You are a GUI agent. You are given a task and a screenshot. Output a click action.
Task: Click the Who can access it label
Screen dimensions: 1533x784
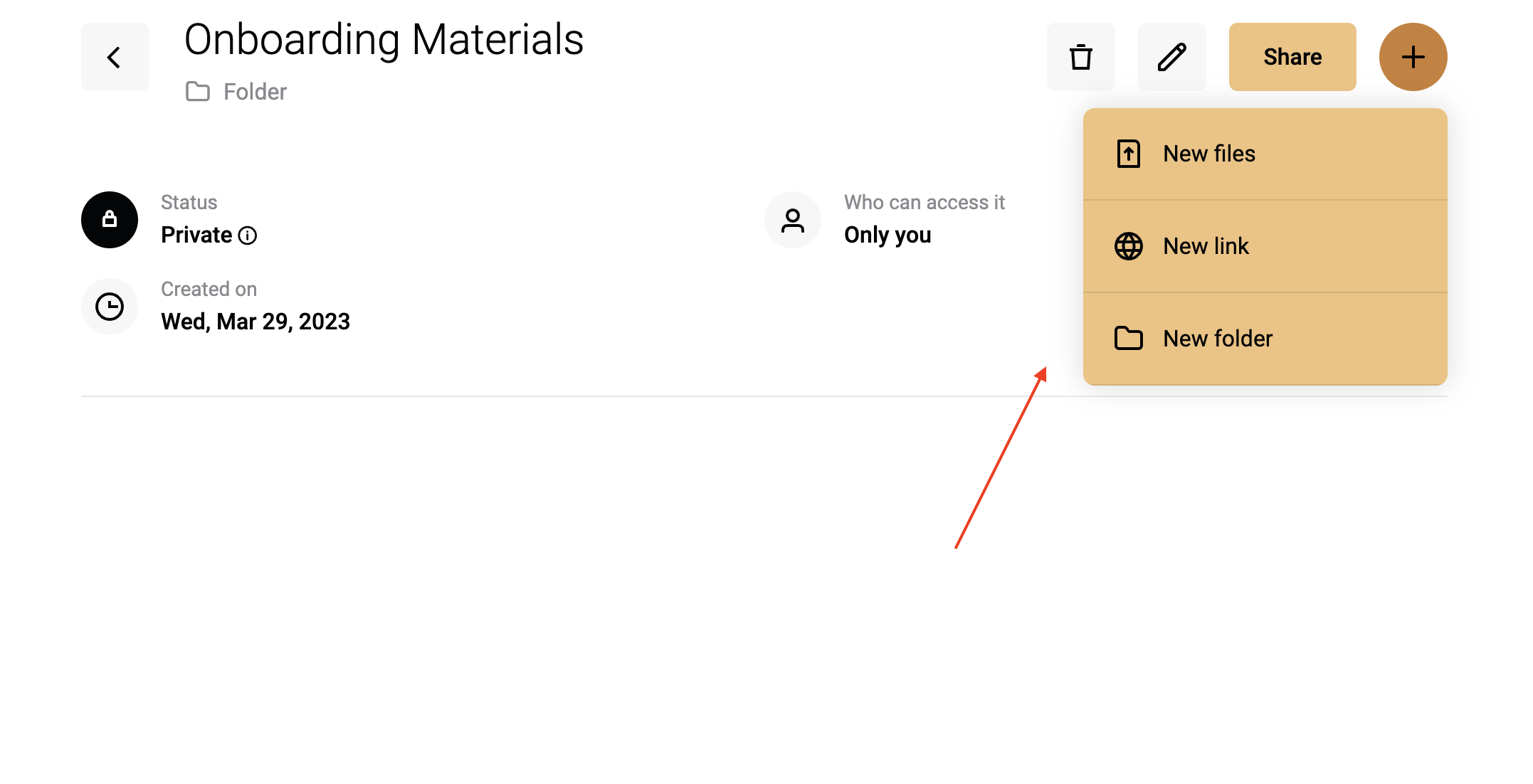click(924, 203)
